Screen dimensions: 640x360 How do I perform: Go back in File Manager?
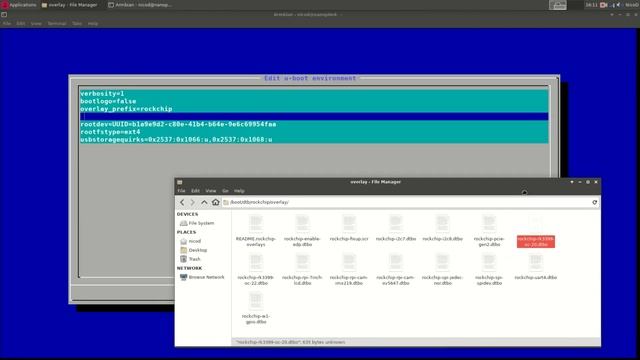[x=182, y=202]
